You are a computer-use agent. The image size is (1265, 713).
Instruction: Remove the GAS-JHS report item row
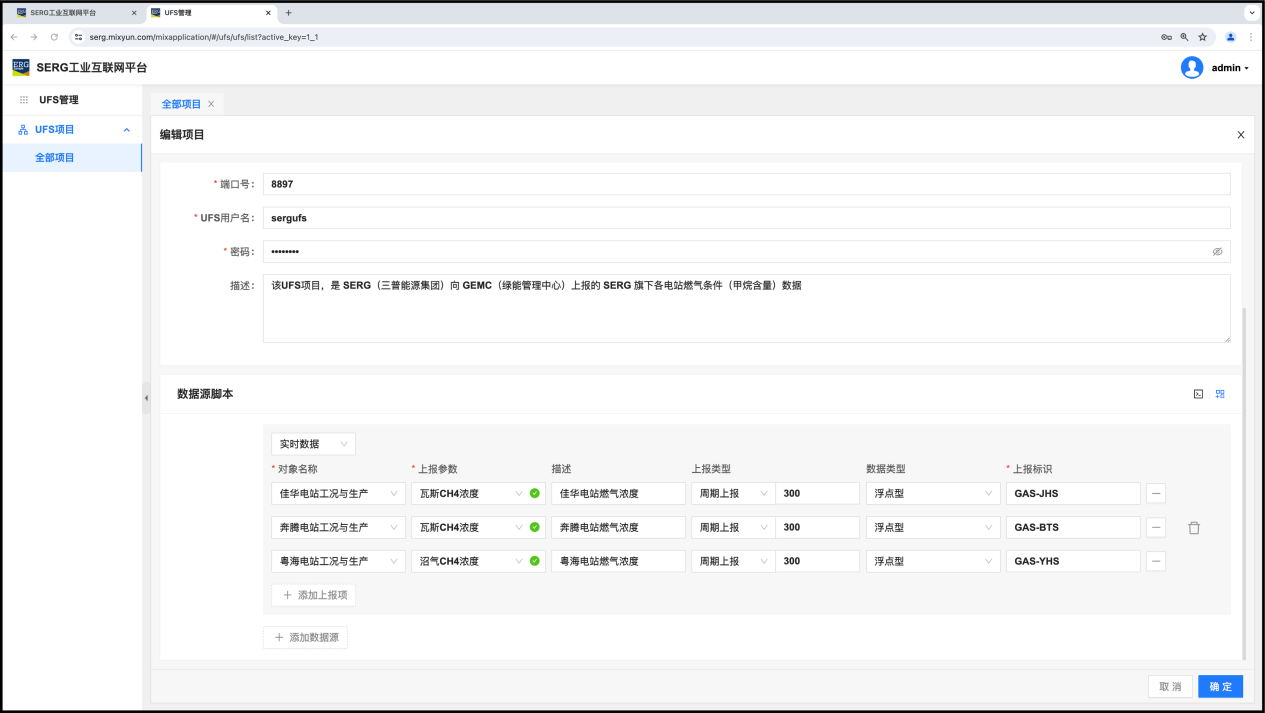pos(1156,493)
